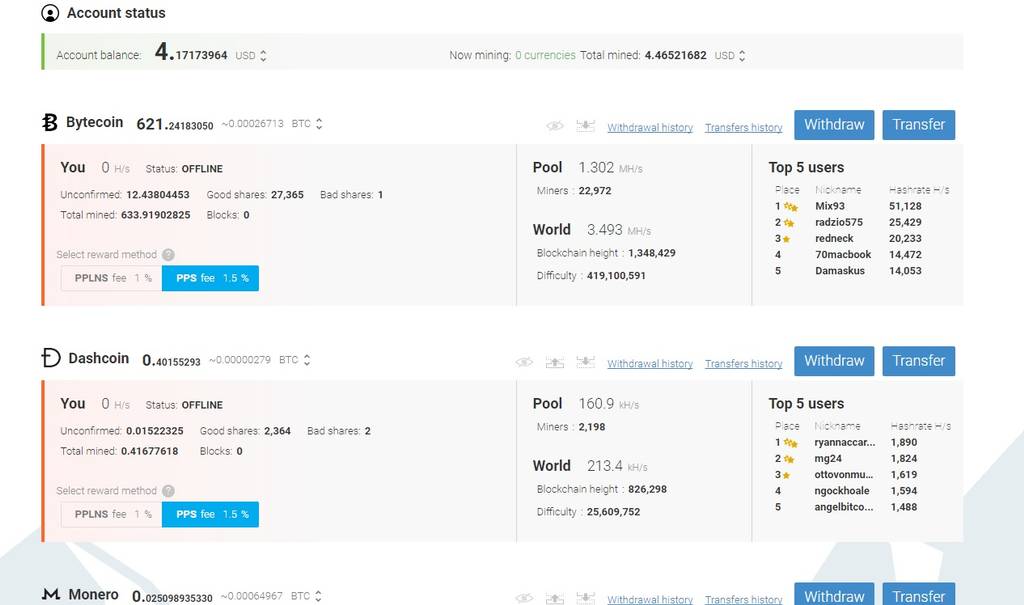The height and width of the screenshot is (605, 1024).
Task: Click third-place star icon beside redneck
Action: (786, 239)
